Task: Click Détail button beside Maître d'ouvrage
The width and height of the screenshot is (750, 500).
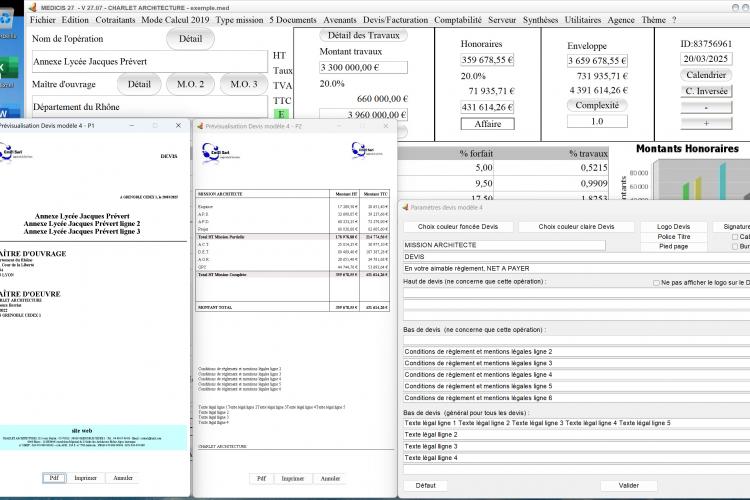Action: point(139,84)
